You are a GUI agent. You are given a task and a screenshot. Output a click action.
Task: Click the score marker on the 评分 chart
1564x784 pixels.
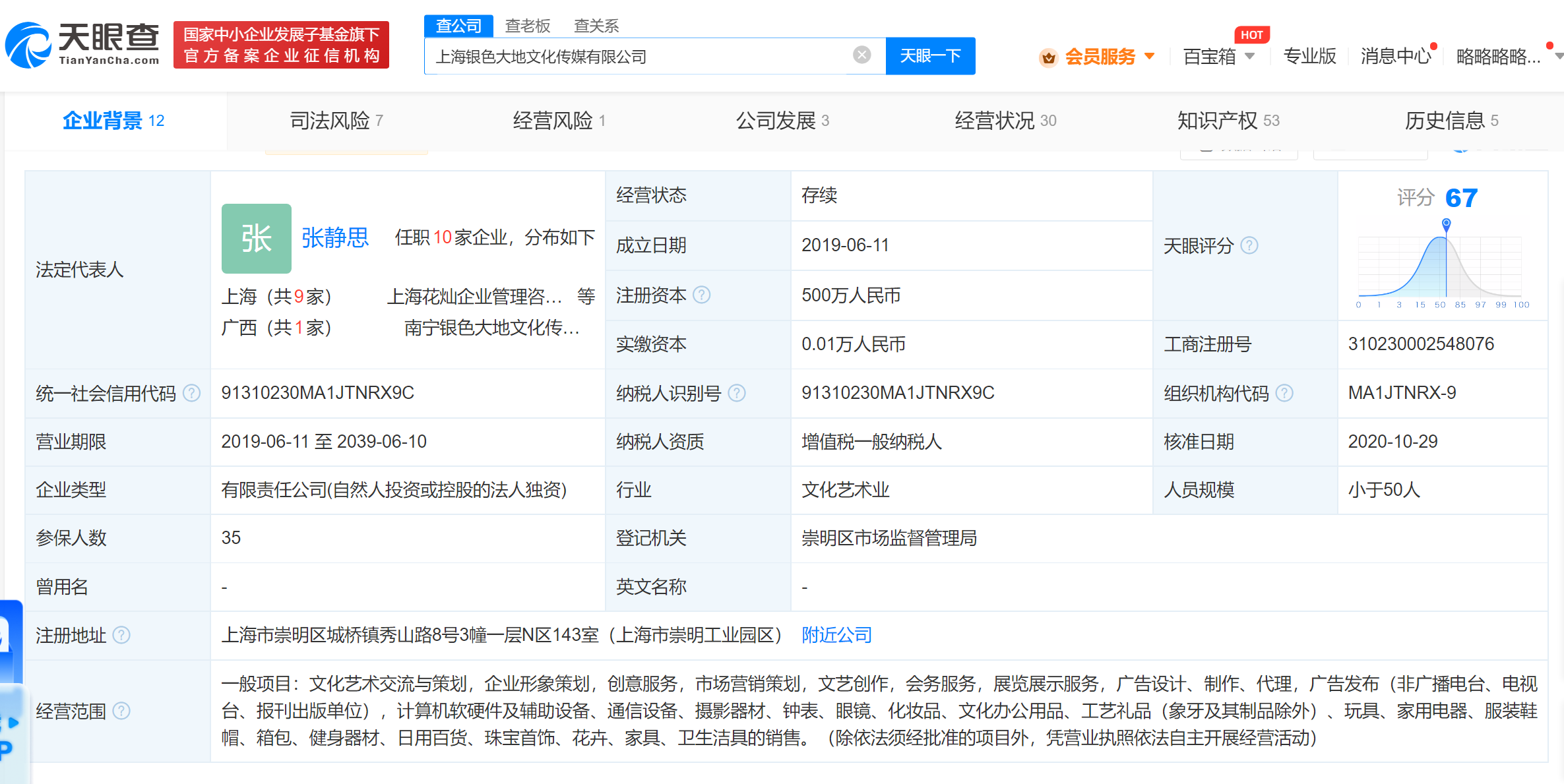click(x=1447, y=224)
